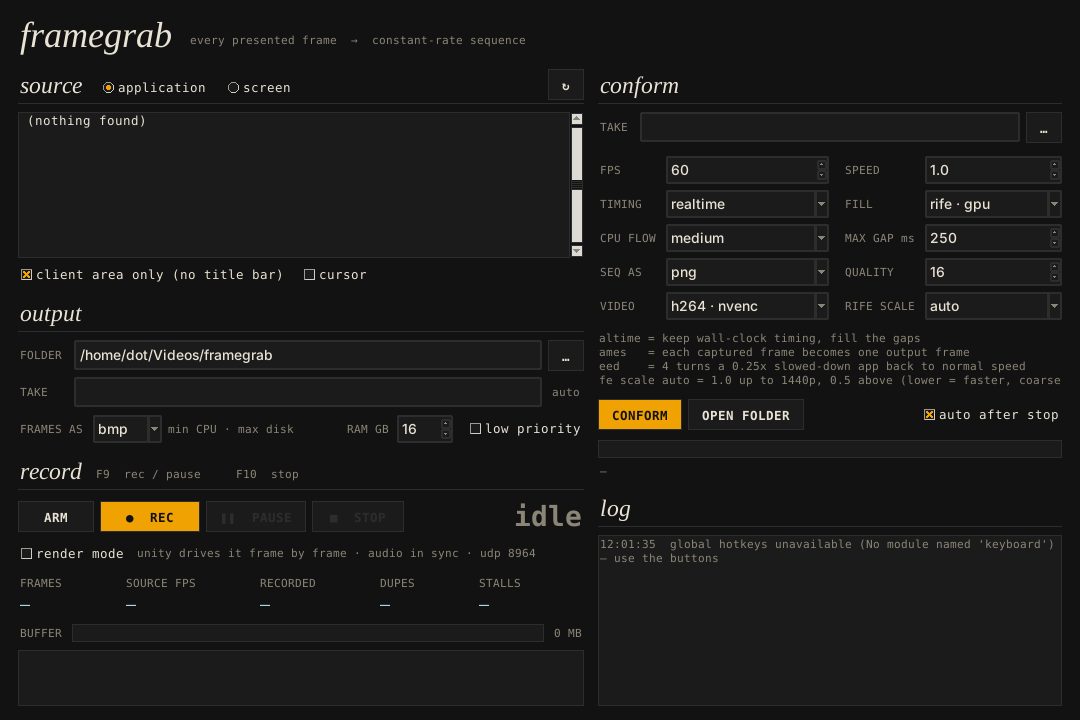Click the PAUSE button

tap(256, 517)
